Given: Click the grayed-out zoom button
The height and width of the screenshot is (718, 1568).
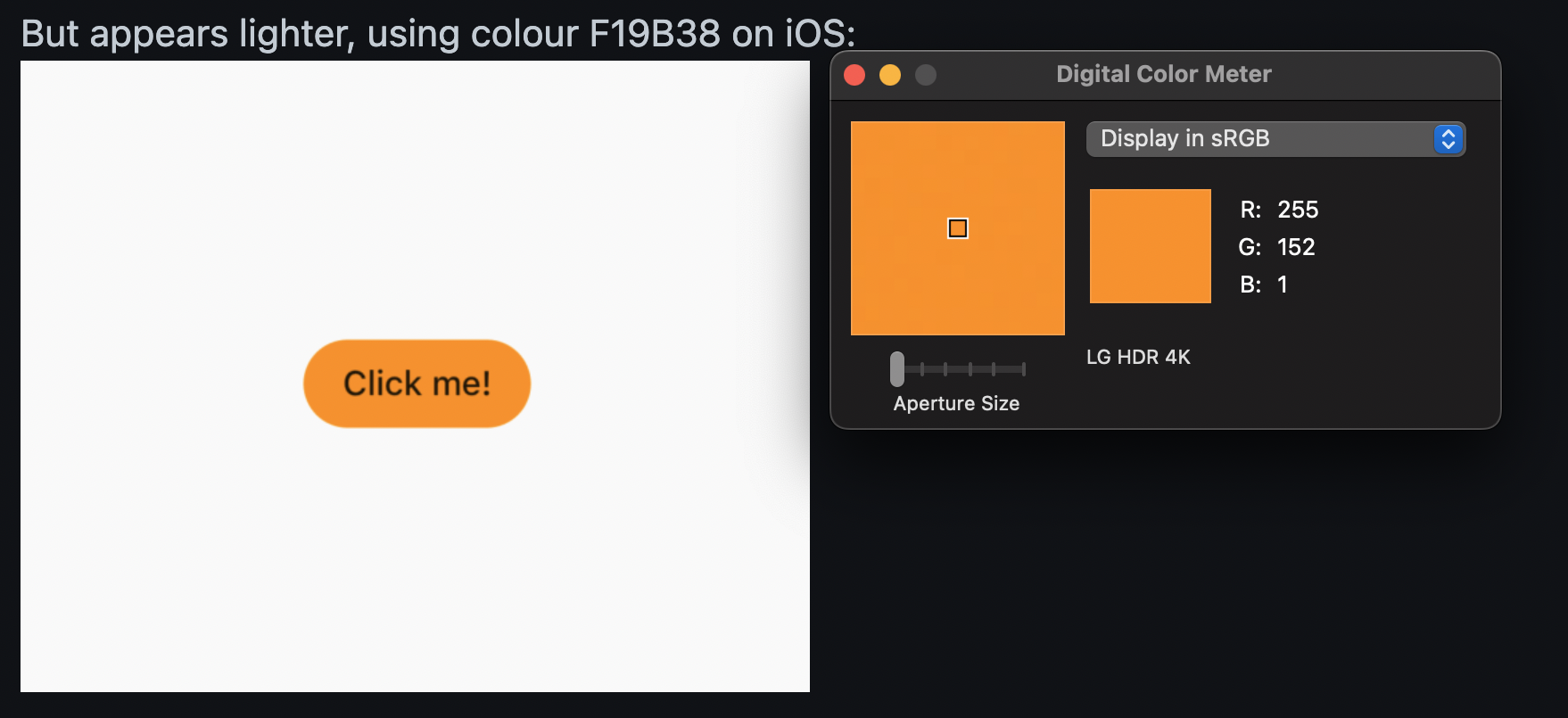Looking at the screenshot, I should [x=926, y=75].
